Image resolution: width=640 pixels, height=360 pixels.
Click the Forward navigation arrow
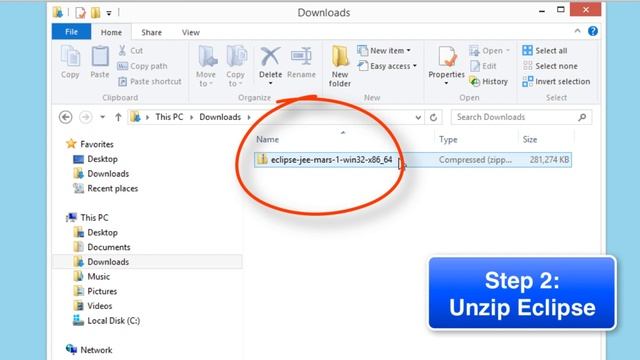tap(85, 117)
